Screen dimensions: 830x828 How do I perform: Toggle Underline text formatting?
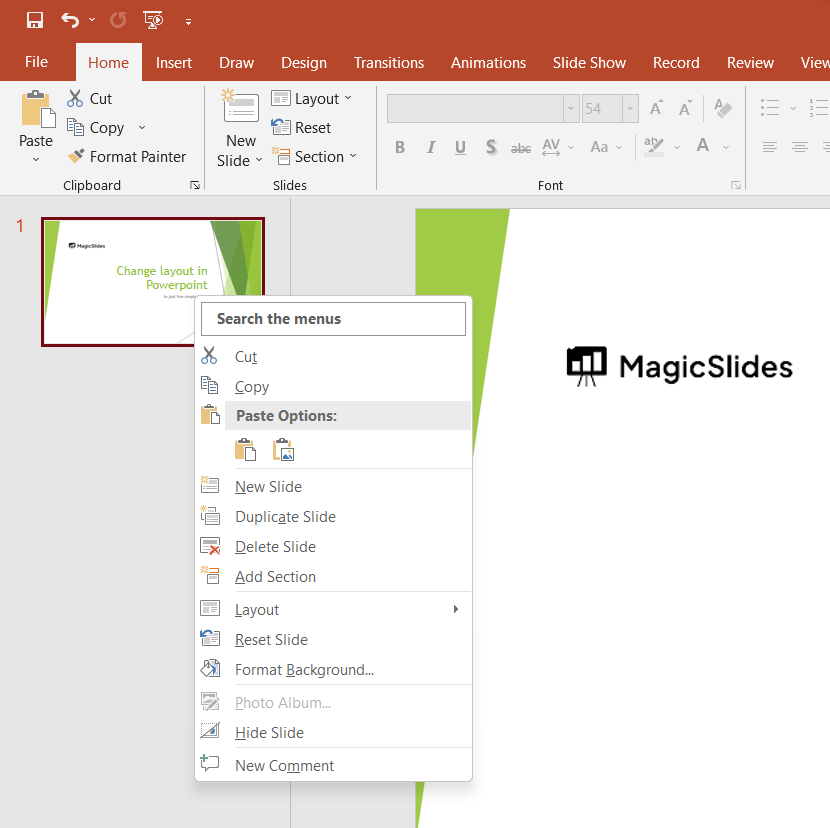coord(460,147)
